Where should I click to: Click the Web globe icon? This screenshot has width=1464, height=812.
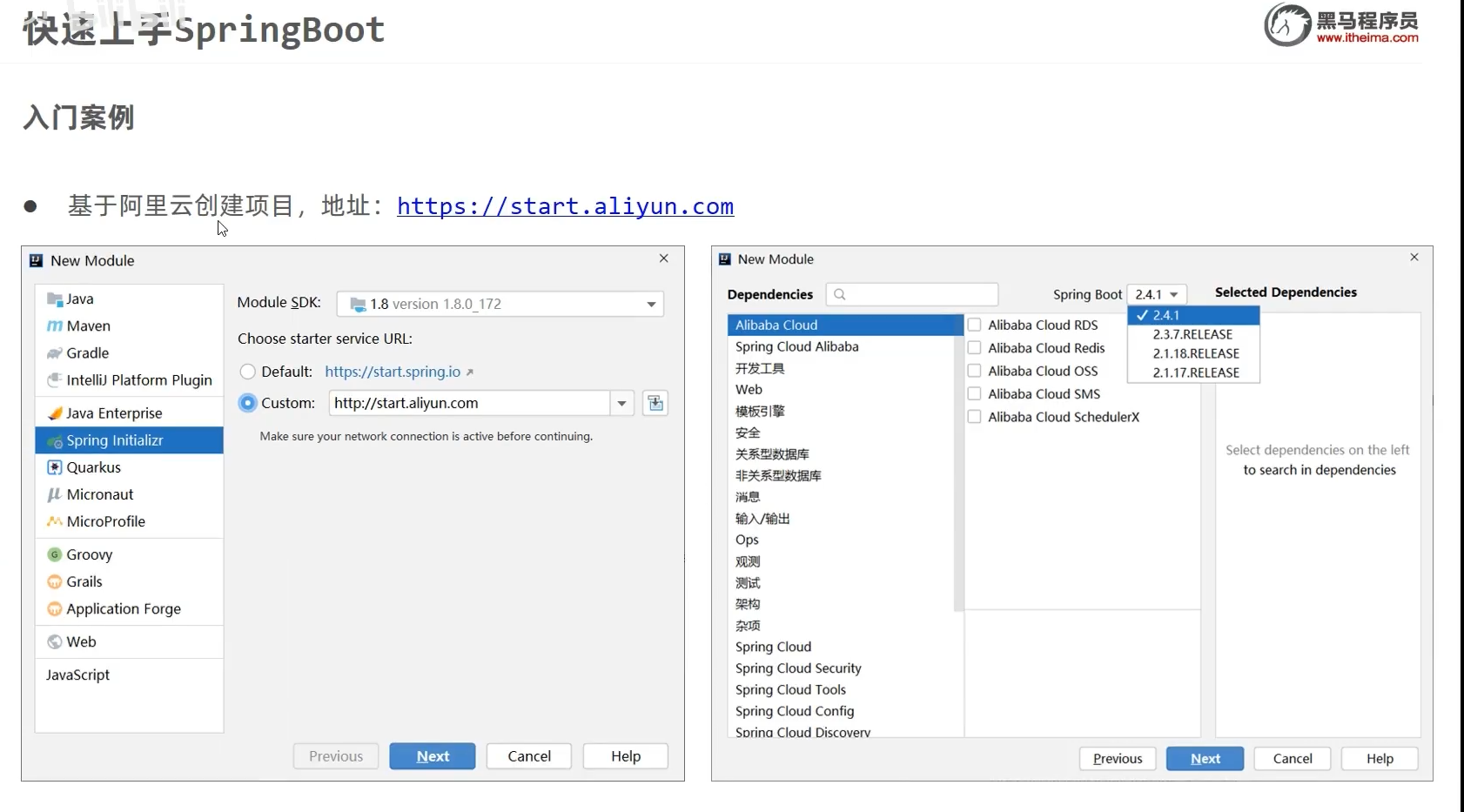click(x=55, y=642)
